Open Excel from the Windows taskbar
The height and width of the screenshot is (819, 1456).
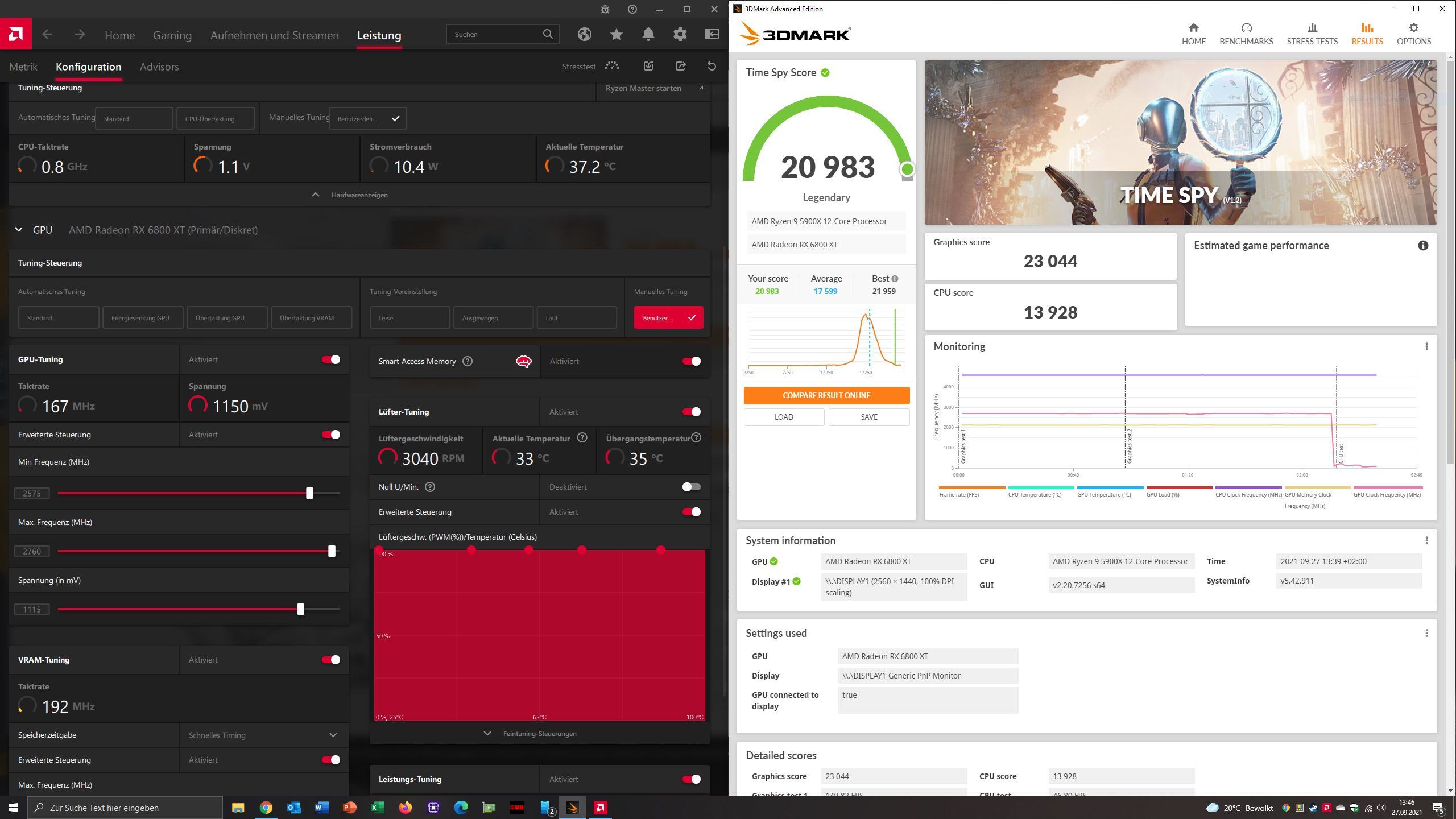(377, 808)
